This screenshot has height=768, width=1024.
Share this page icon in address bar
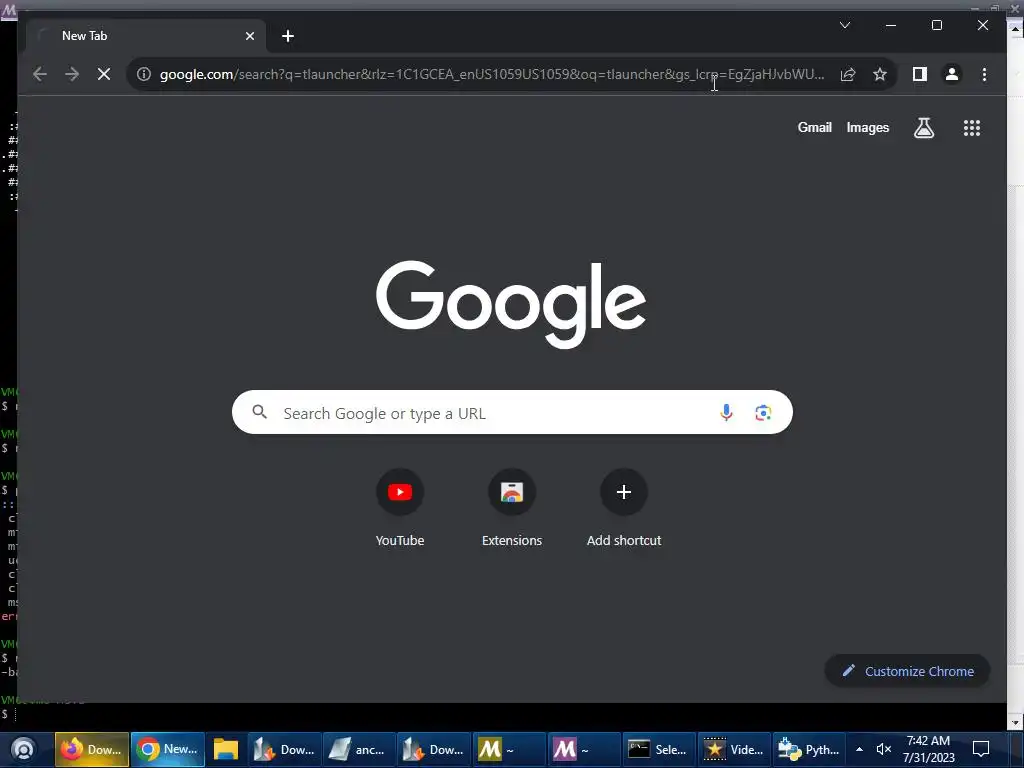click(848, 74)
